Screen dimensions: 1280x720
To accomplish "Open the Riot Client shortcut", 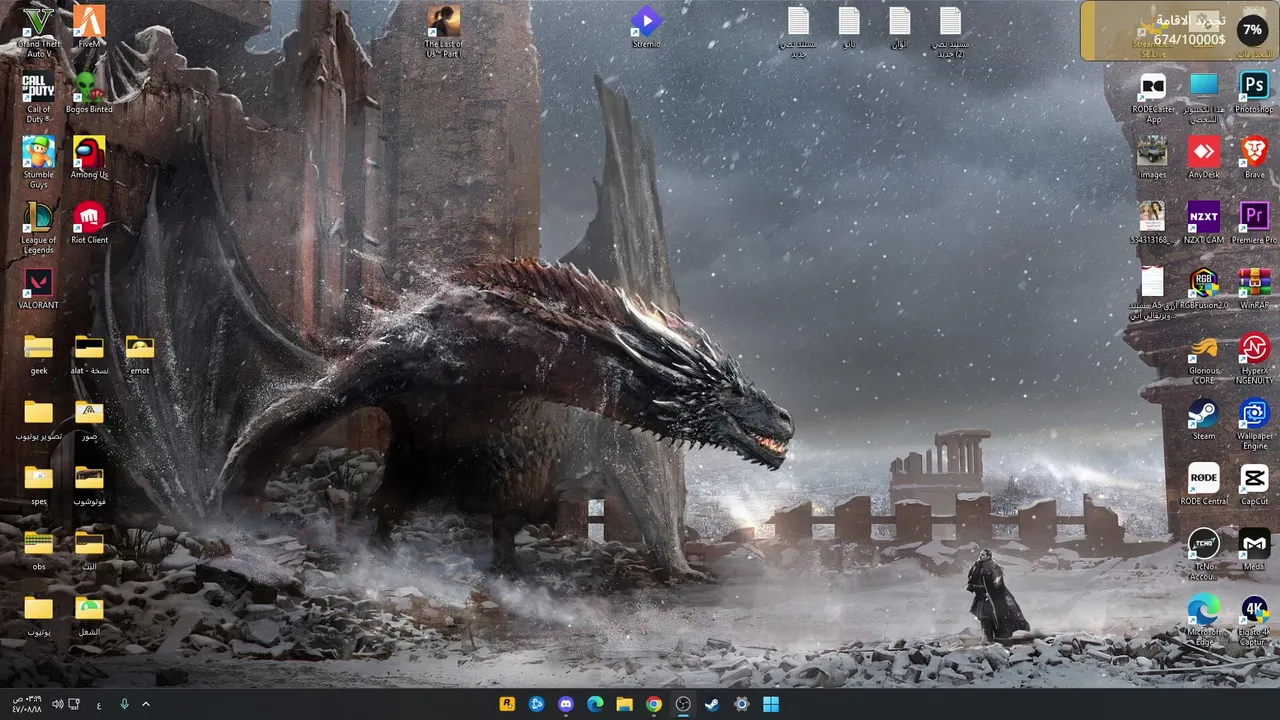I will [x=89, y=222].
